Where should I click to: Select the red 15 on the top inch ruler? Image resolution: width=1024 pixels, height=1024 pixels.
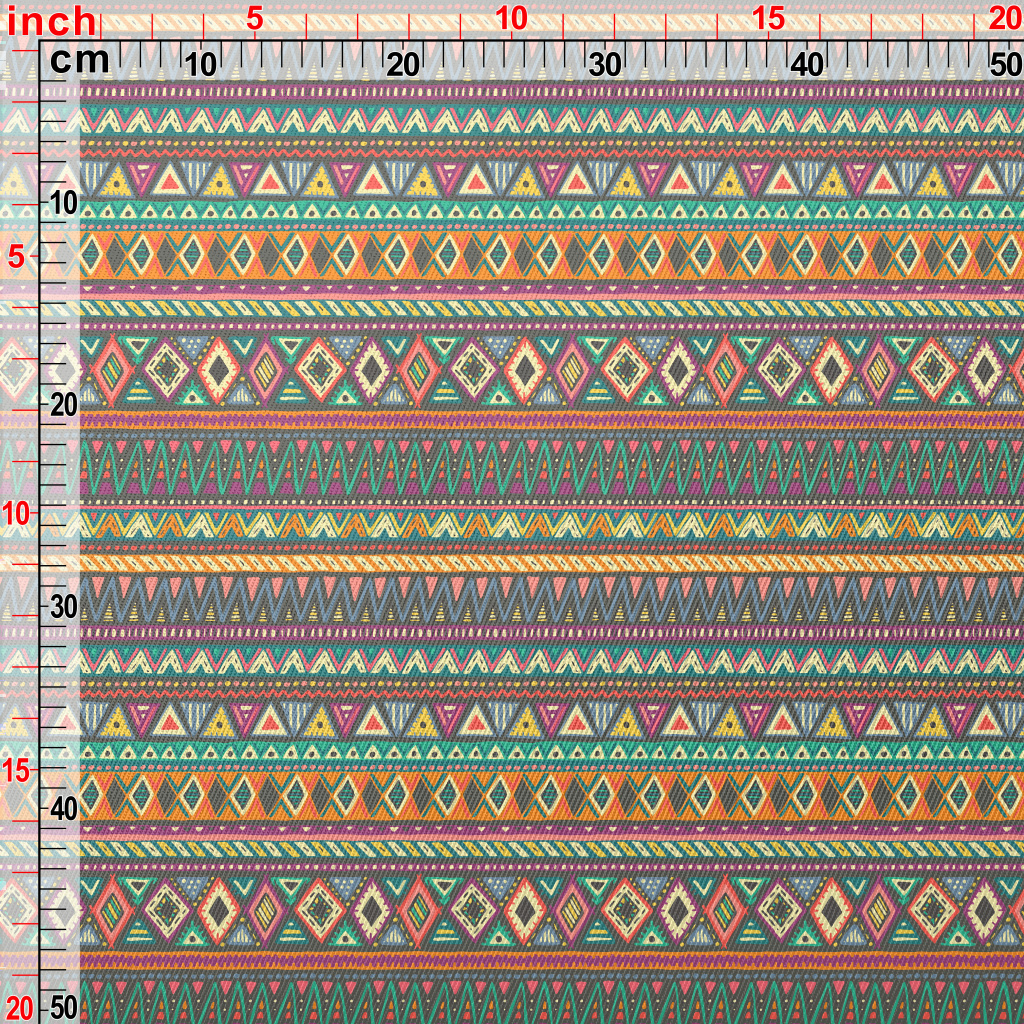click(x=767, y=20)
